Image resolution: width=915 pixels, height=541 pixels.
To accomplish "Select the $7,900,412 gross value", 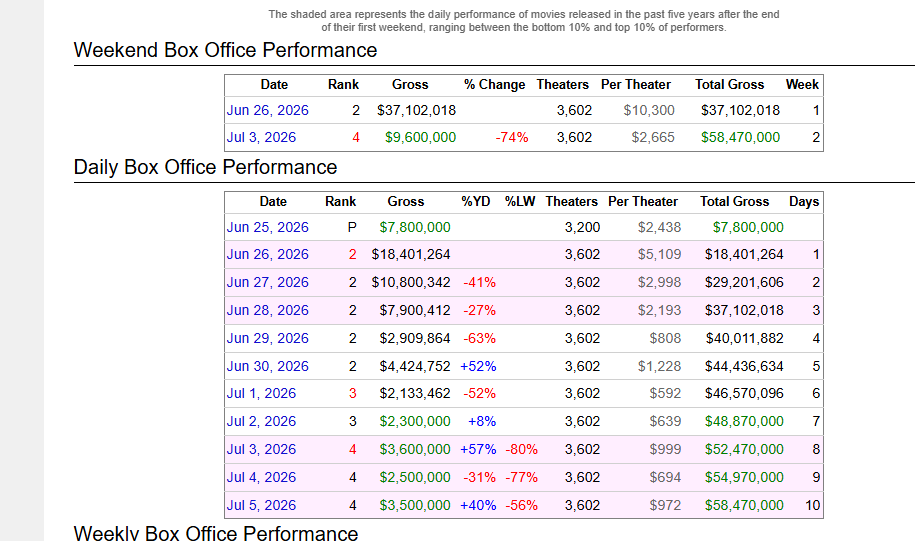I will click(x=415, y=310).
